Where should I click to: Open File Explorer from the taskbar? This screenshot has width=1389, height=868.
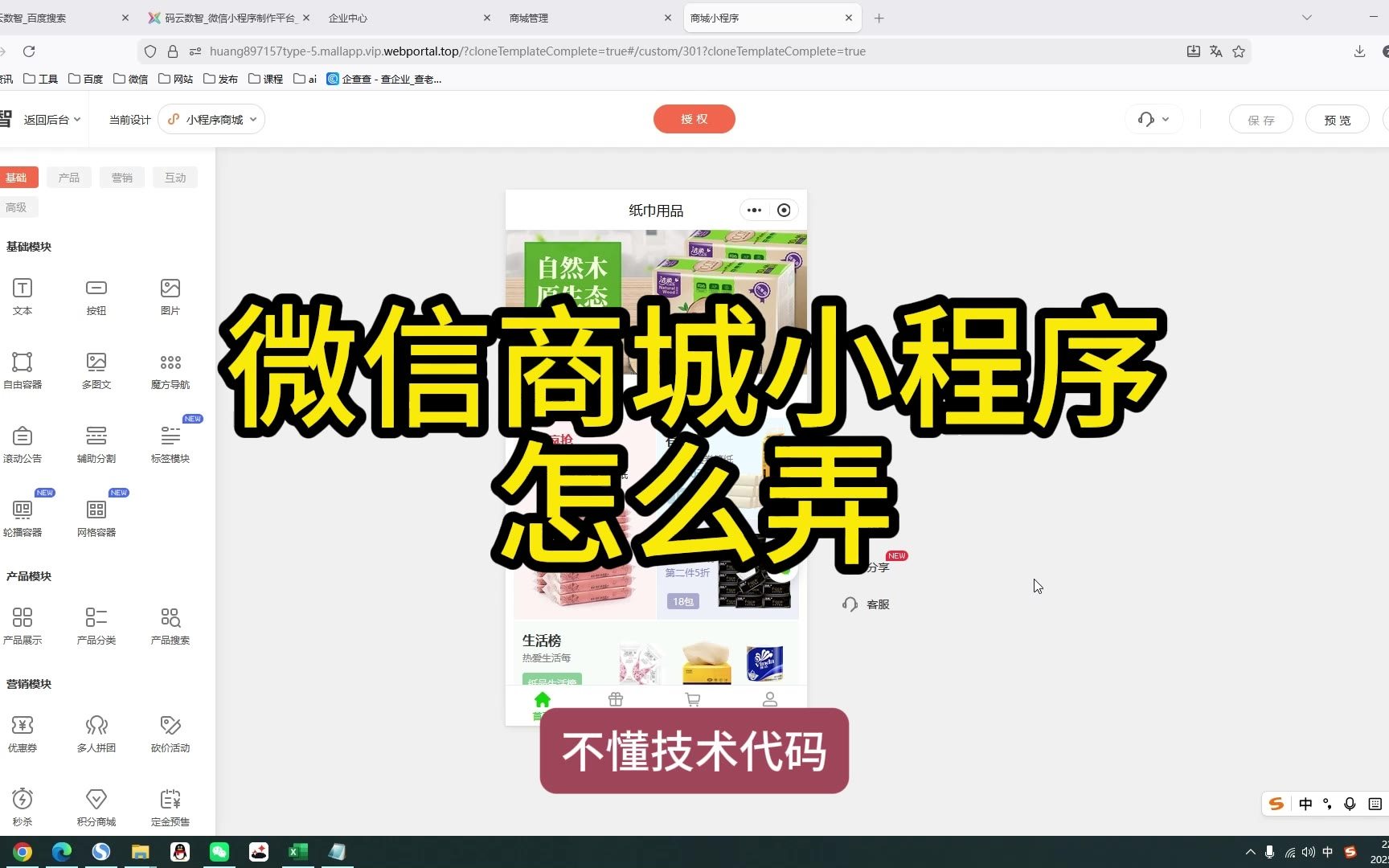click(x=141, y=852)
